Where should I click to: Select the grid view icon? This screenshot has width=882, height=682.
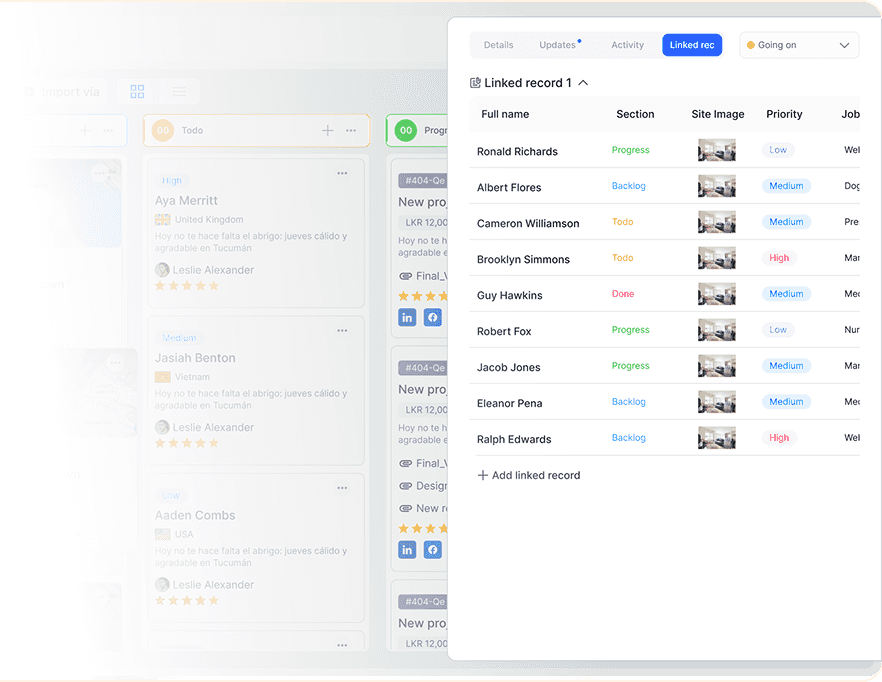(137, 91)
